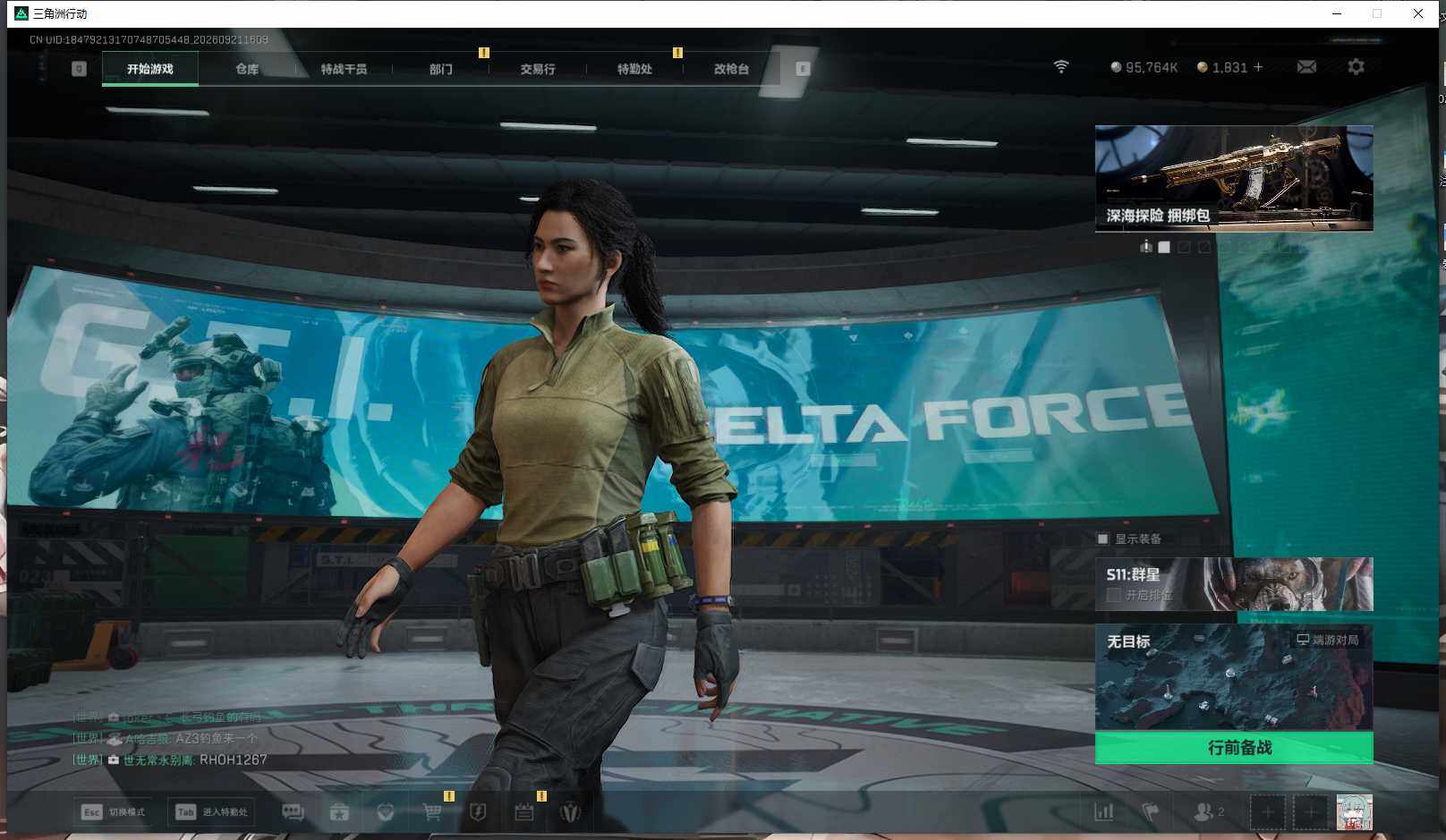The image size is (1446, 840).
Task: Open the mail inbox envelope icon
Action: coord(1306,67)
